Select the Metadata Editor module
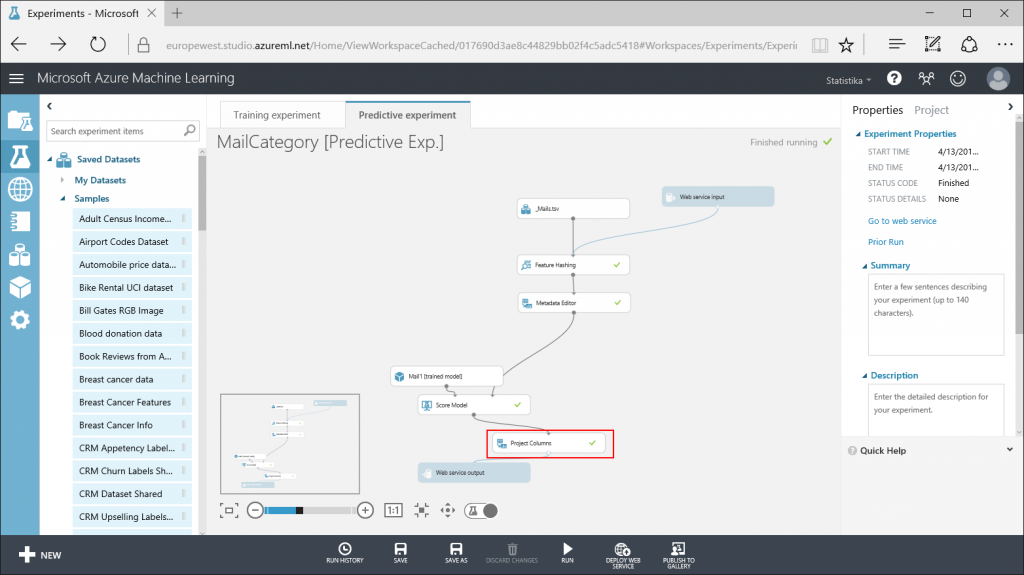Image resolution: width=1024 pixels, height=575 pixels. pos(573,303)
